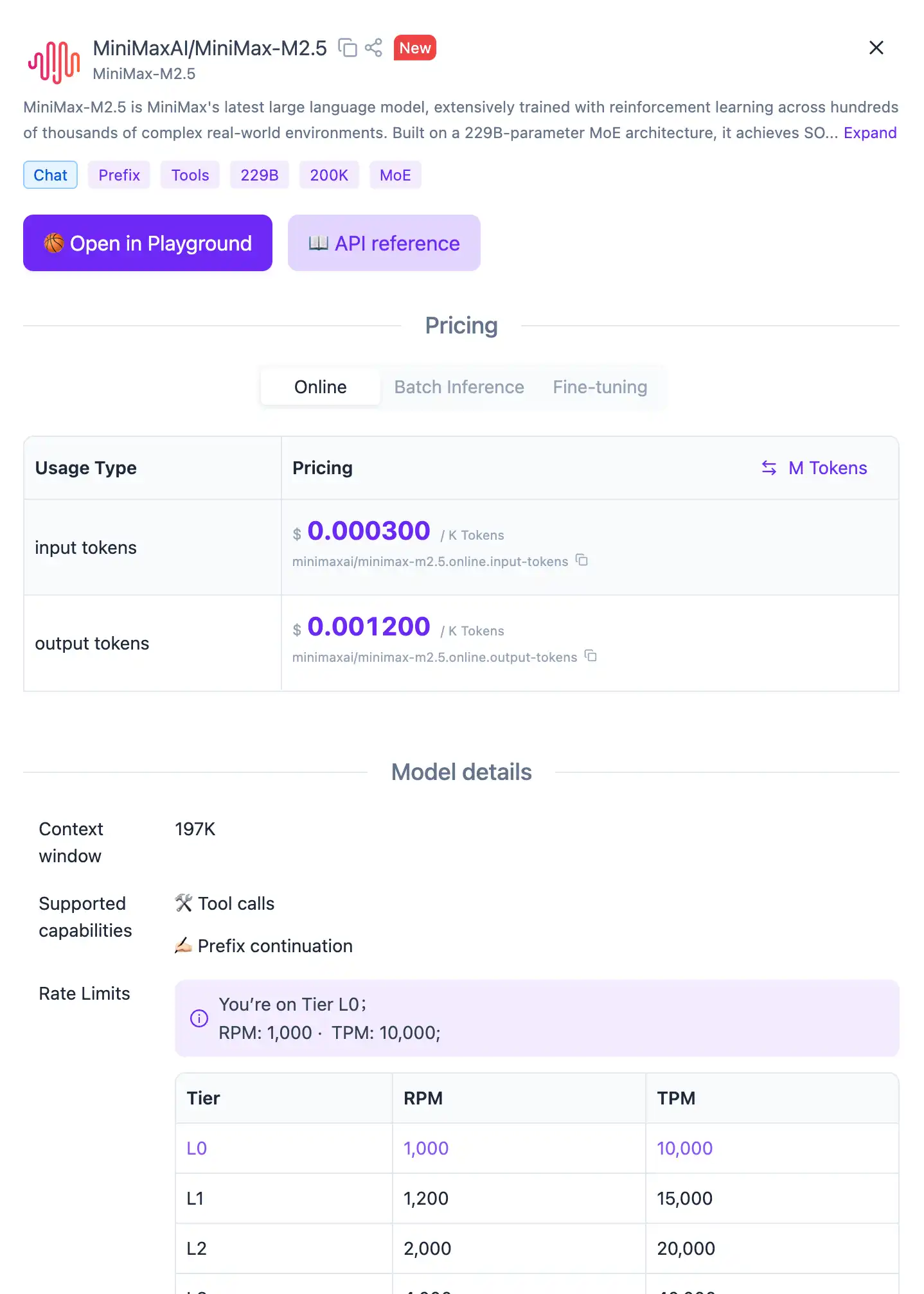Image resolution: width=924 pixels, height=1294 pixels.
Task: Click the share icon beside model title
Action: pyautogui.click(x=373, y=48)
